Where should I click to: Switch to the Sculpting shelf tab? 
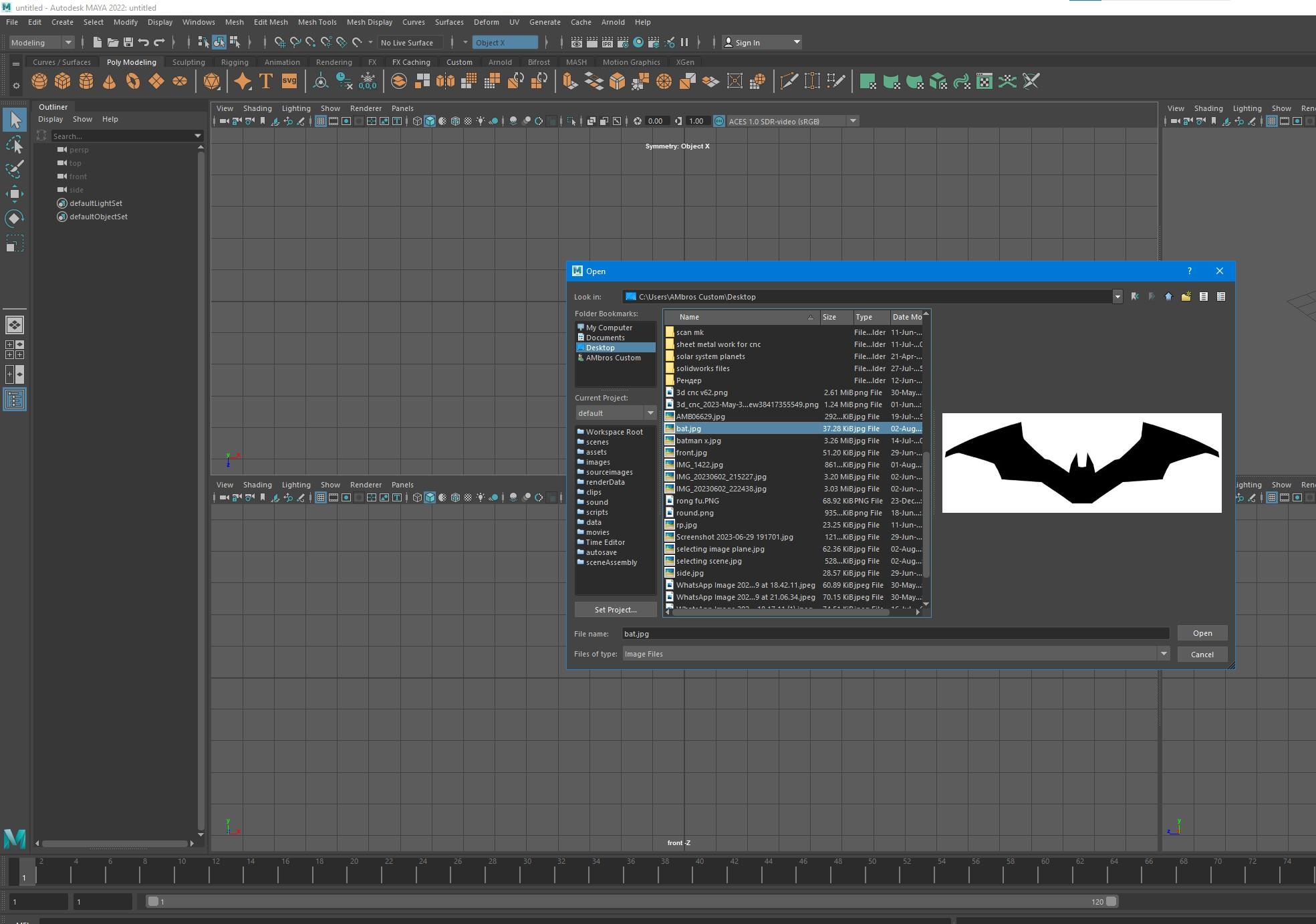pyautogui.click(x=188, y=62)
